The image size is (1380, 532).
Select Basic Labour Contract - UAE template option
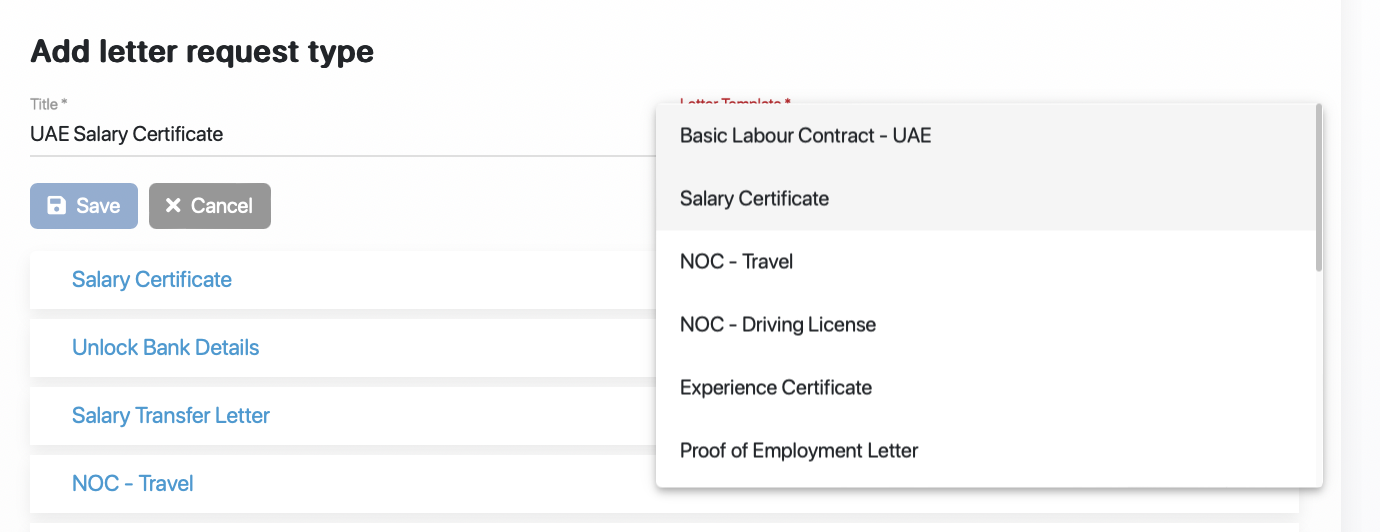(x=805, y=135)
